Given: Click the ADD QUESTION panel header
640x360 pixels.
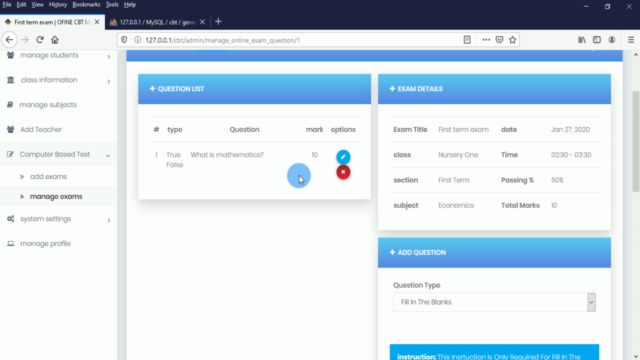Looking at the screenshot, I should 494,253.
